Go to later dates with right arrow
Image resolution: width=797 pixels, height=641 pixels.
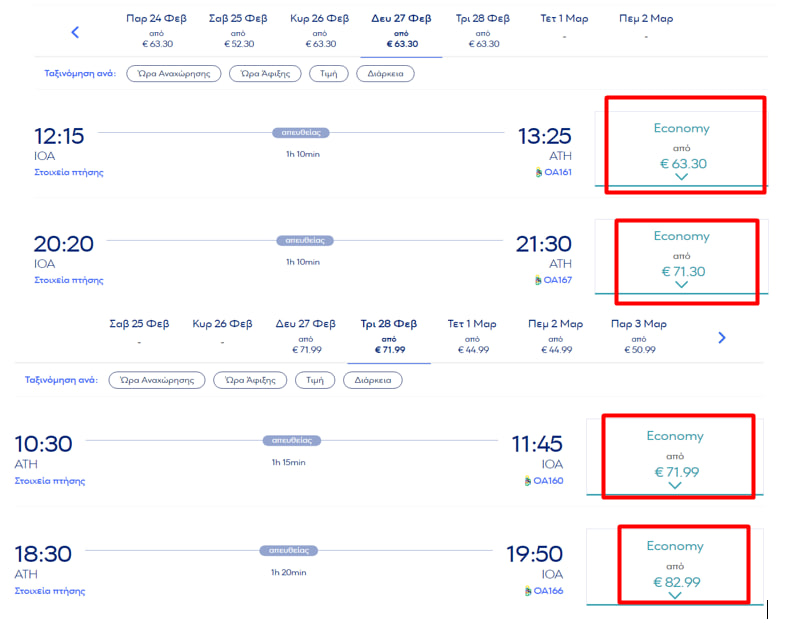click(x=722, y=338)
